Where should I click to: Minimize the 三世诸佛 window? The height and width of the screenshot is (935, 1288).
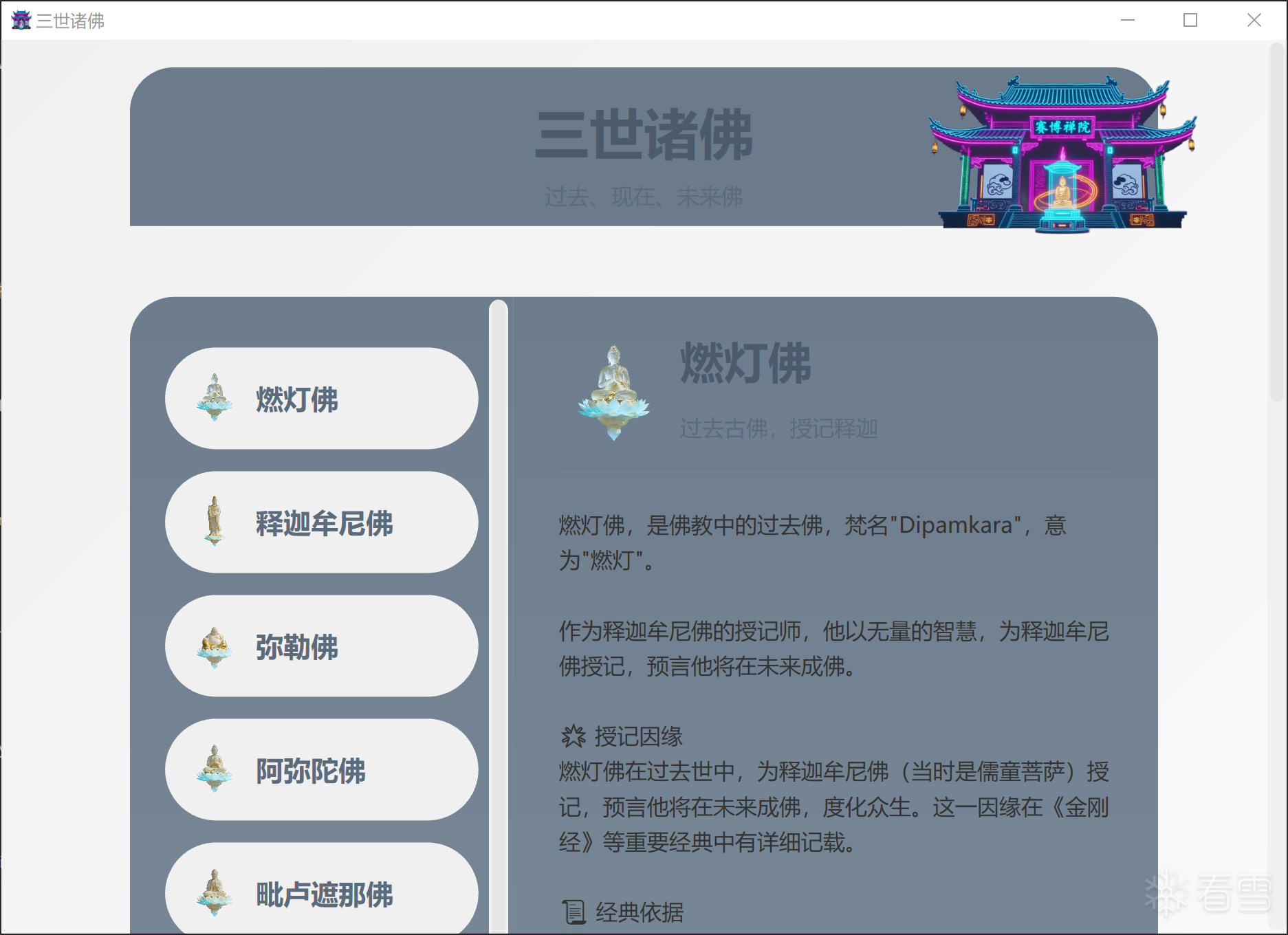click(x=1128, y=21)
